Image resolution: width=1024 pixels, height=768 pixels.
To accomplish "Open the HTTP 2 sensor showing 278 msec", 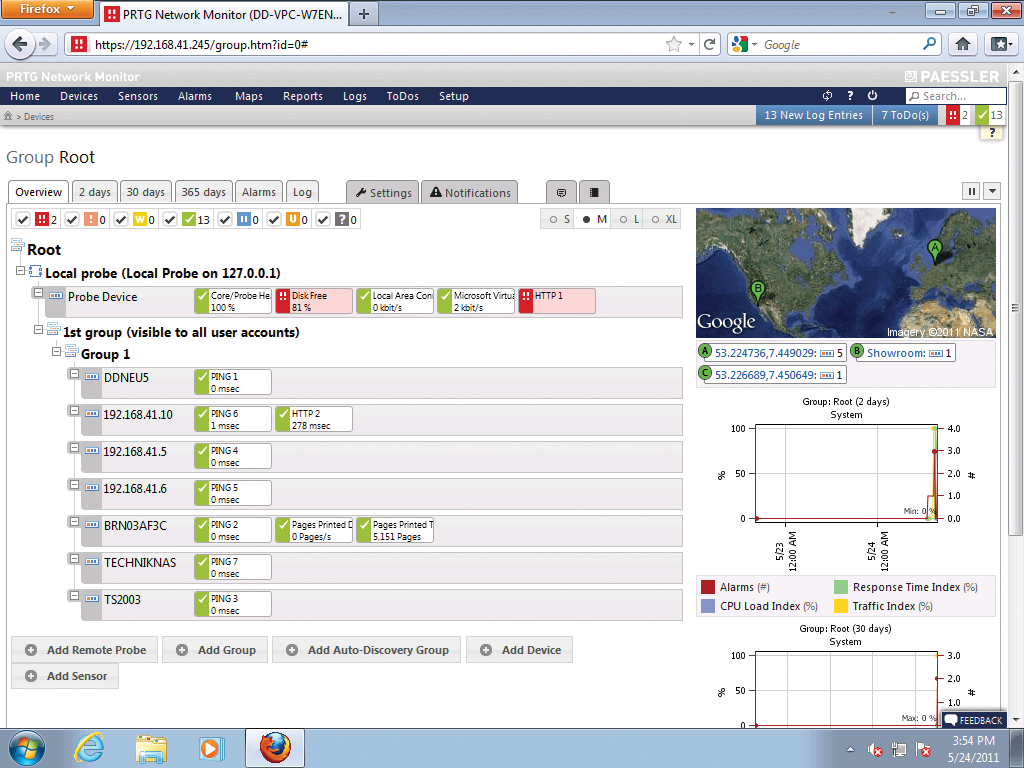I will coord(314,419).
